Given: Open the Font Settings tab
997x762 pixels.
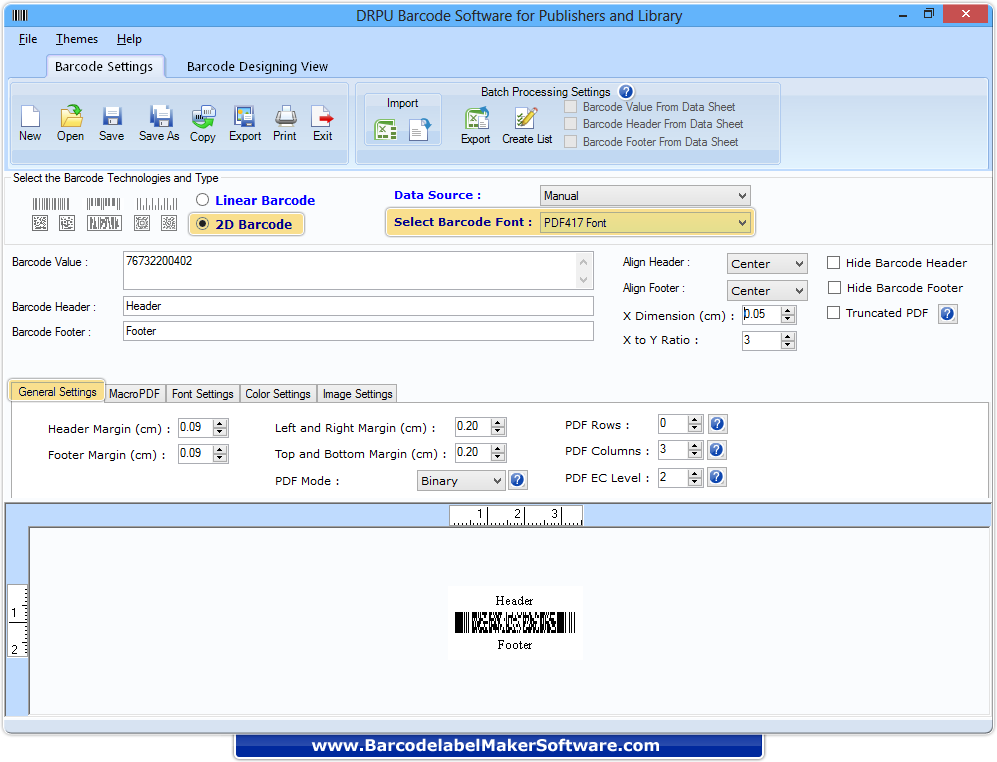Looking at the screenshot, I should click(203, 394).
